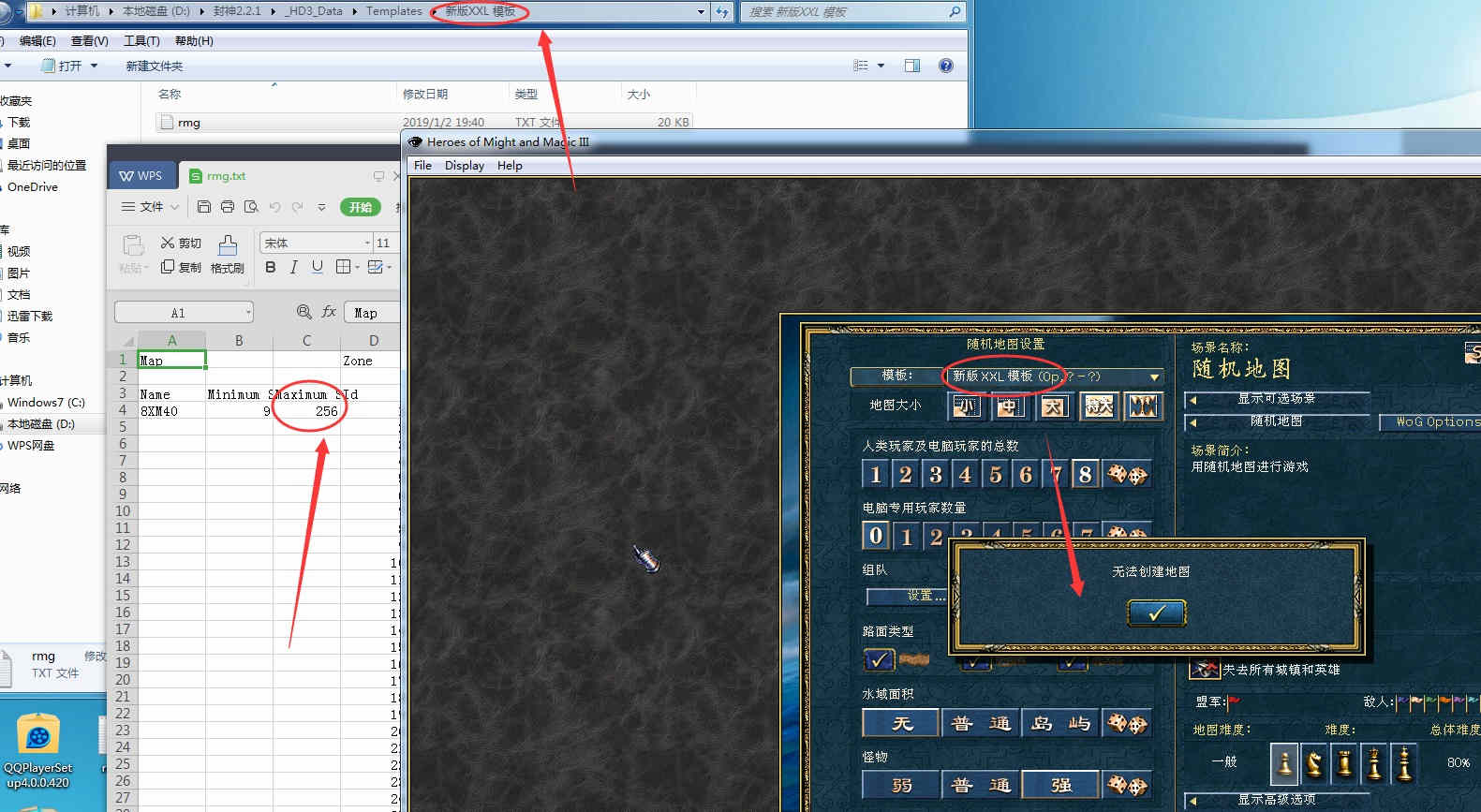Choose knight difficulty level icon
Image resolution: width=1481 pixels, height=812 pixels.
[x=1314, y=763]
